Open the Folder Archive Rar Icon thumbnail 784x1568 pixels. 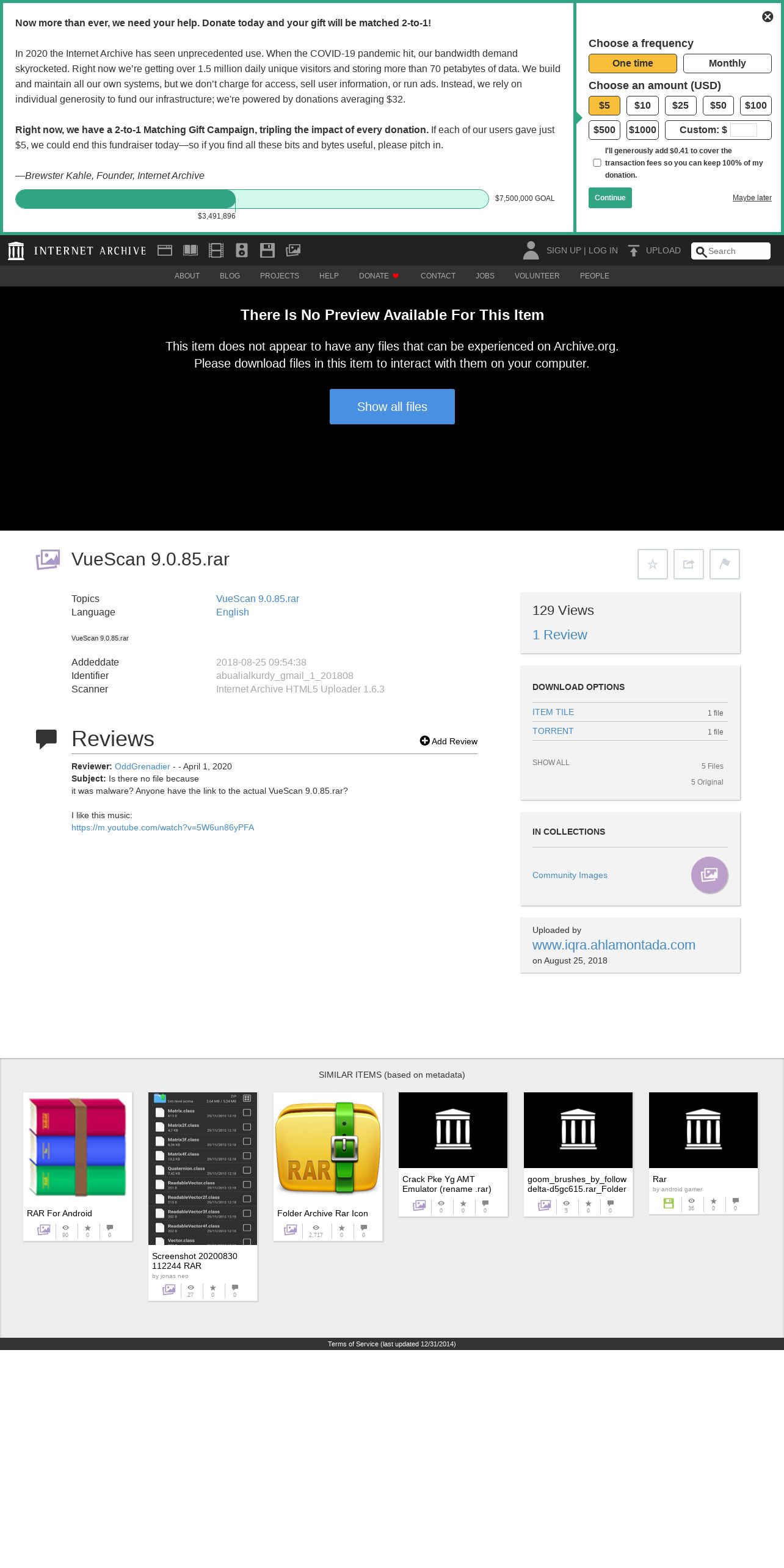[328, 1148]
